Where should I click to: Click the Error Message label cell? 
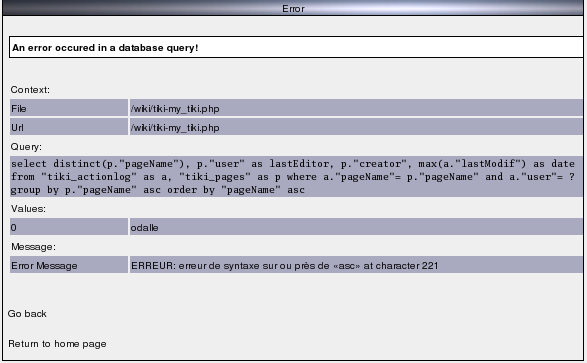point(69,265)
